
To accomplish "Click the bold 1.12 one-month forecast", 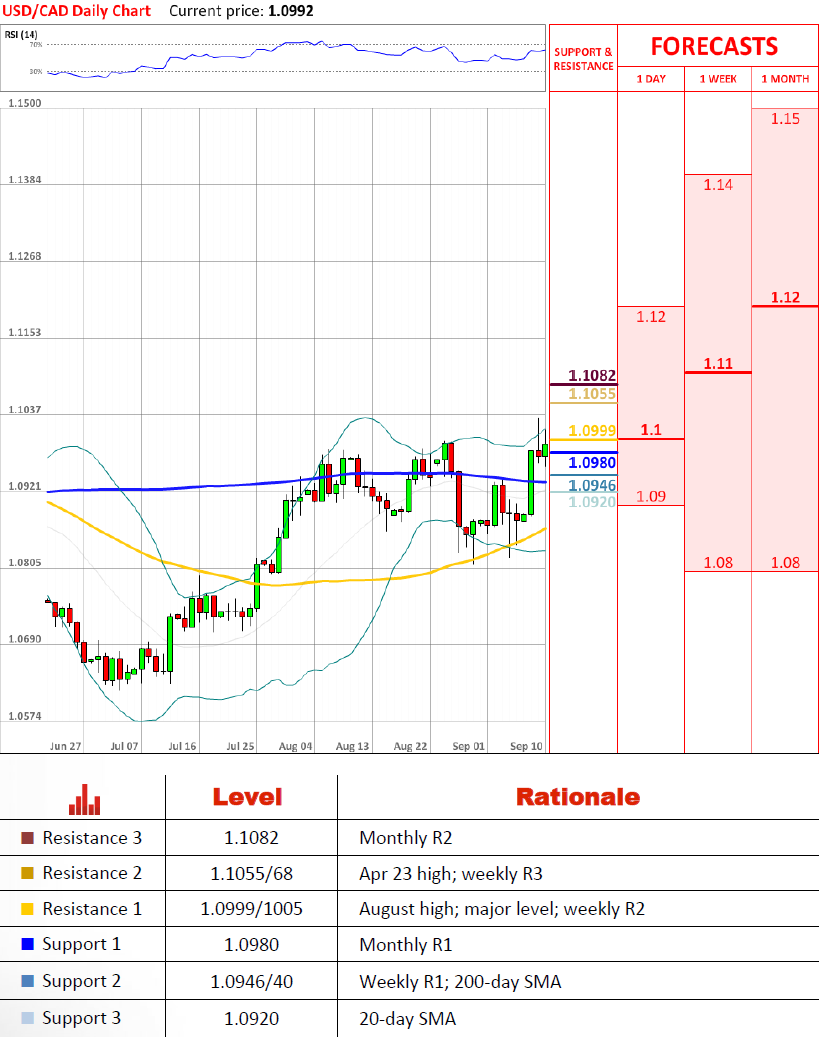I will (x=785, y=298).
